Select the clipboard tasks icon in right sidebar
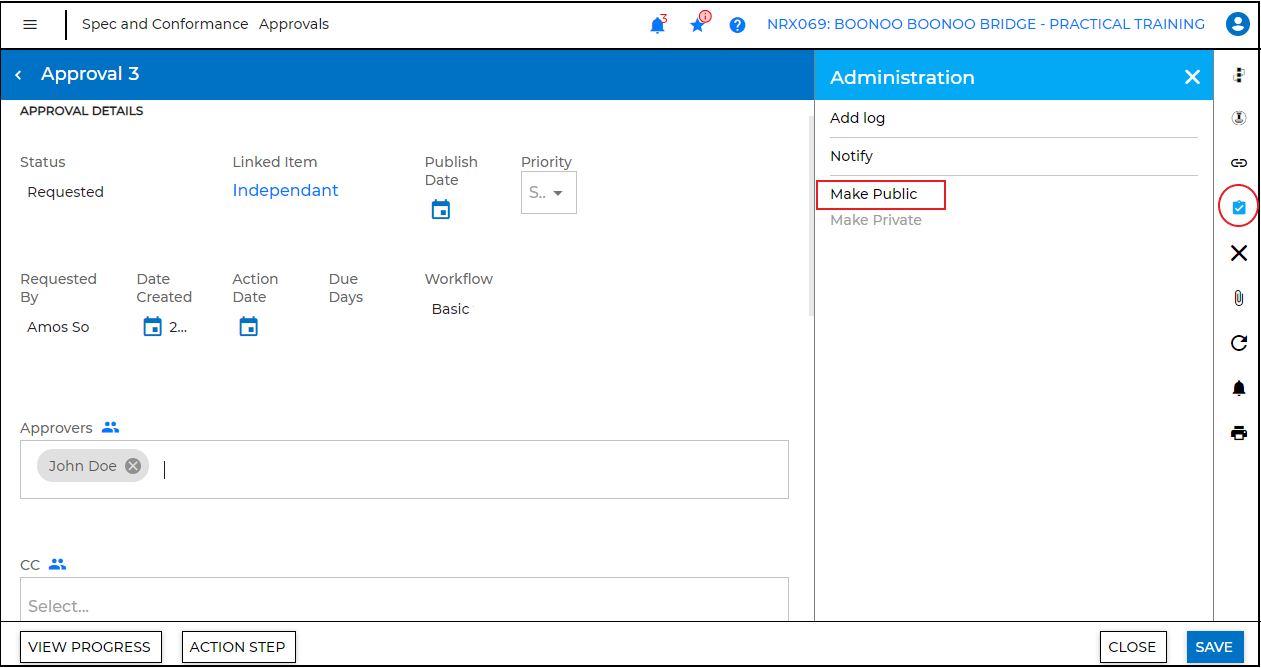This screenshot has width=1261, height=668. (x=1238, y=206)
